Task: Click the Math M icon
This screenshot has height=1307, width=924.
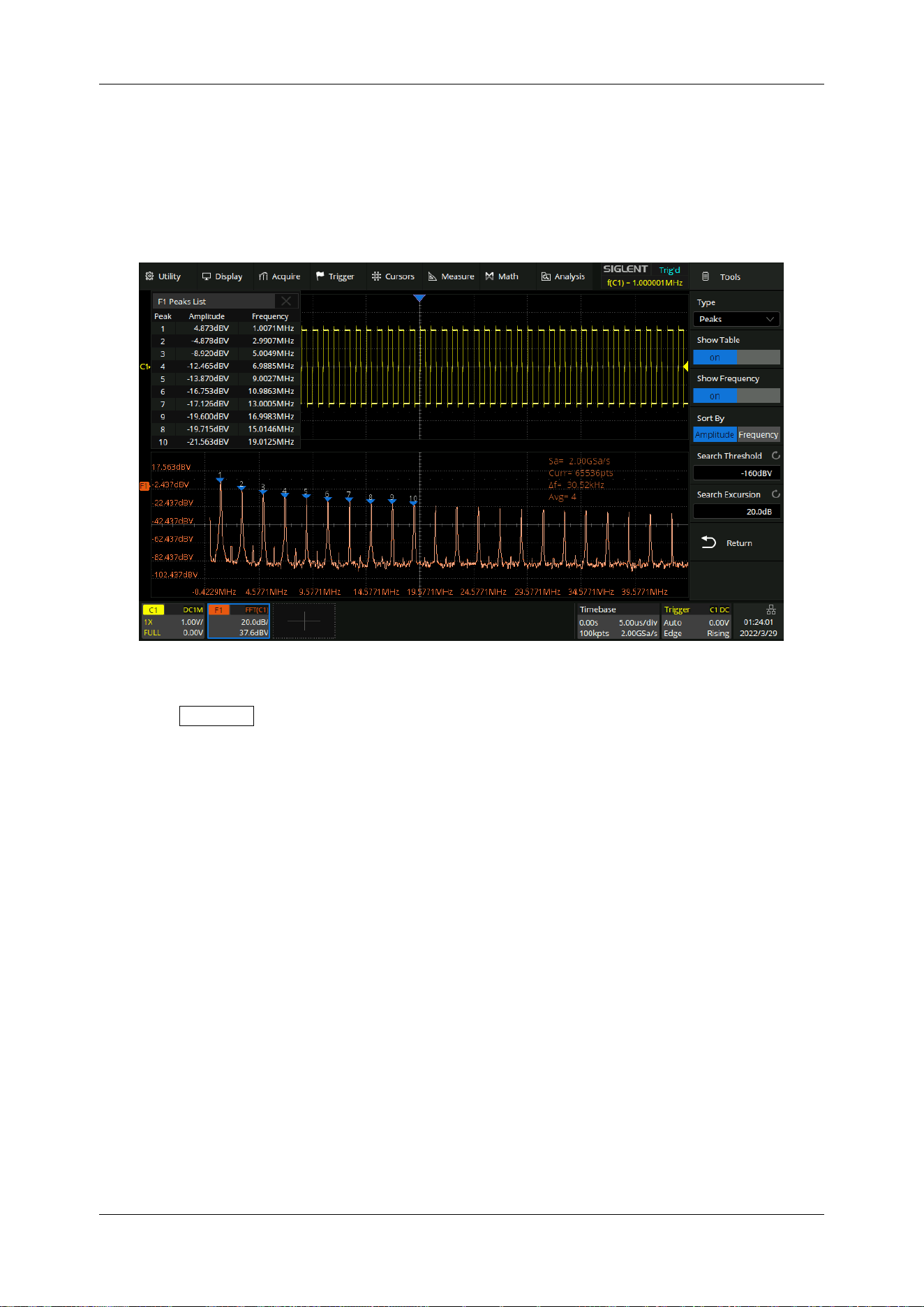Action: (x=489, y=276)
